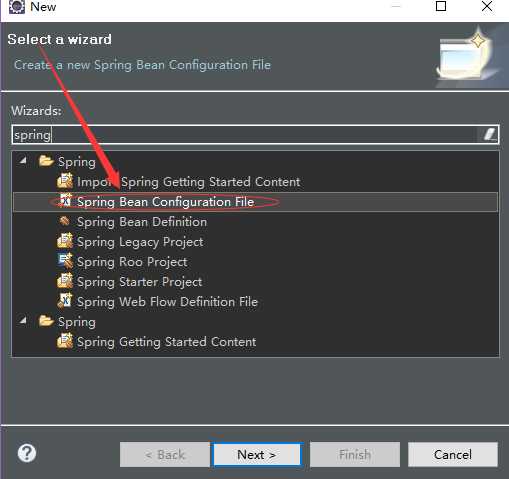Screen dimensions: 509x479
Task: Click the Select a wizard heading
Action: point(60,39)
